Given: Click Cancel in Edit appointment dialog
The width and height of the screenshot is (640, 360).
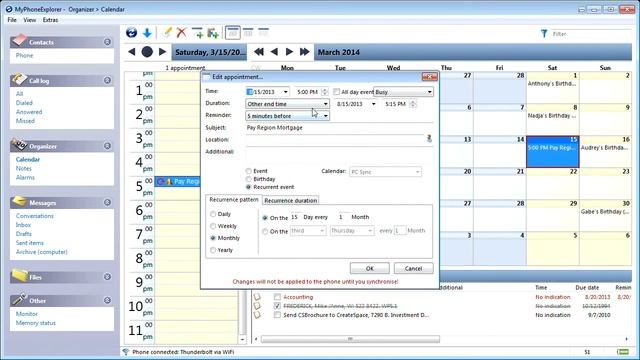Looking at the screenshot, I should 413,268.
